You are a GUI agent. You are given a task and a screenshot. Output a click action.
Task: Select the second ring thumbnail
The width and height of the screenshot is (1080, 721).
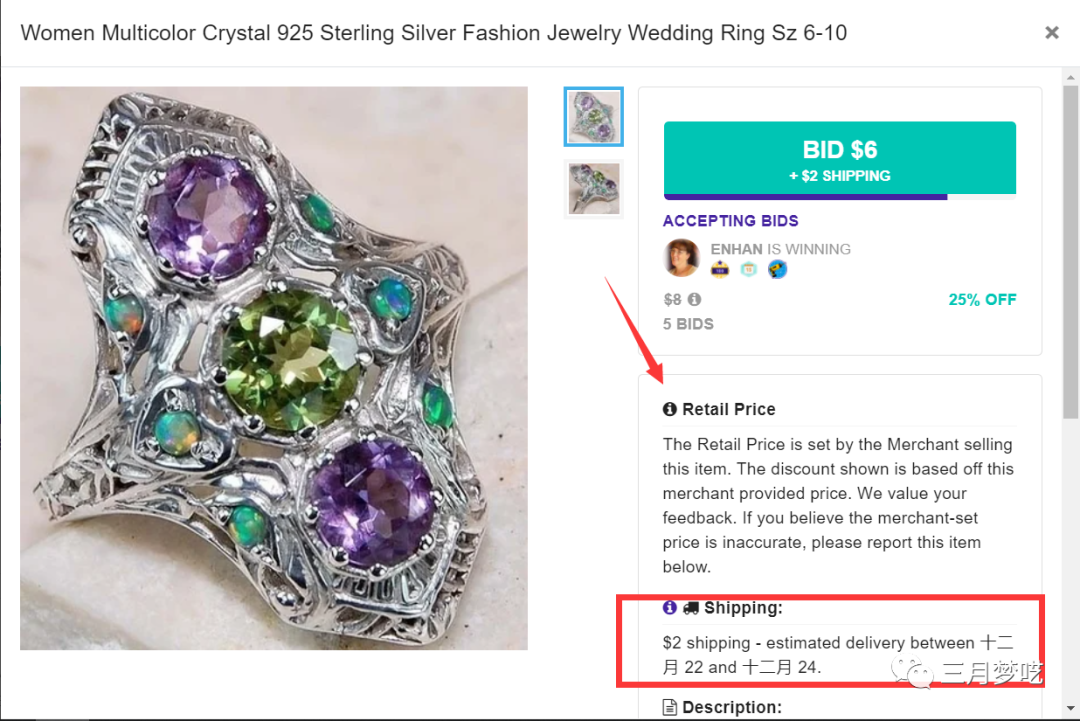(x=593, y=188)
